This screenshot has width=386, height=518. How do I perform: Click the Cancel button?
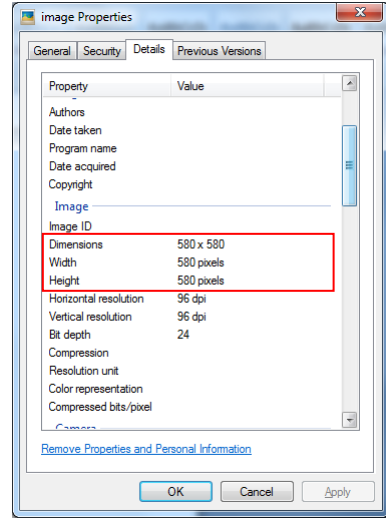(257, 491)
